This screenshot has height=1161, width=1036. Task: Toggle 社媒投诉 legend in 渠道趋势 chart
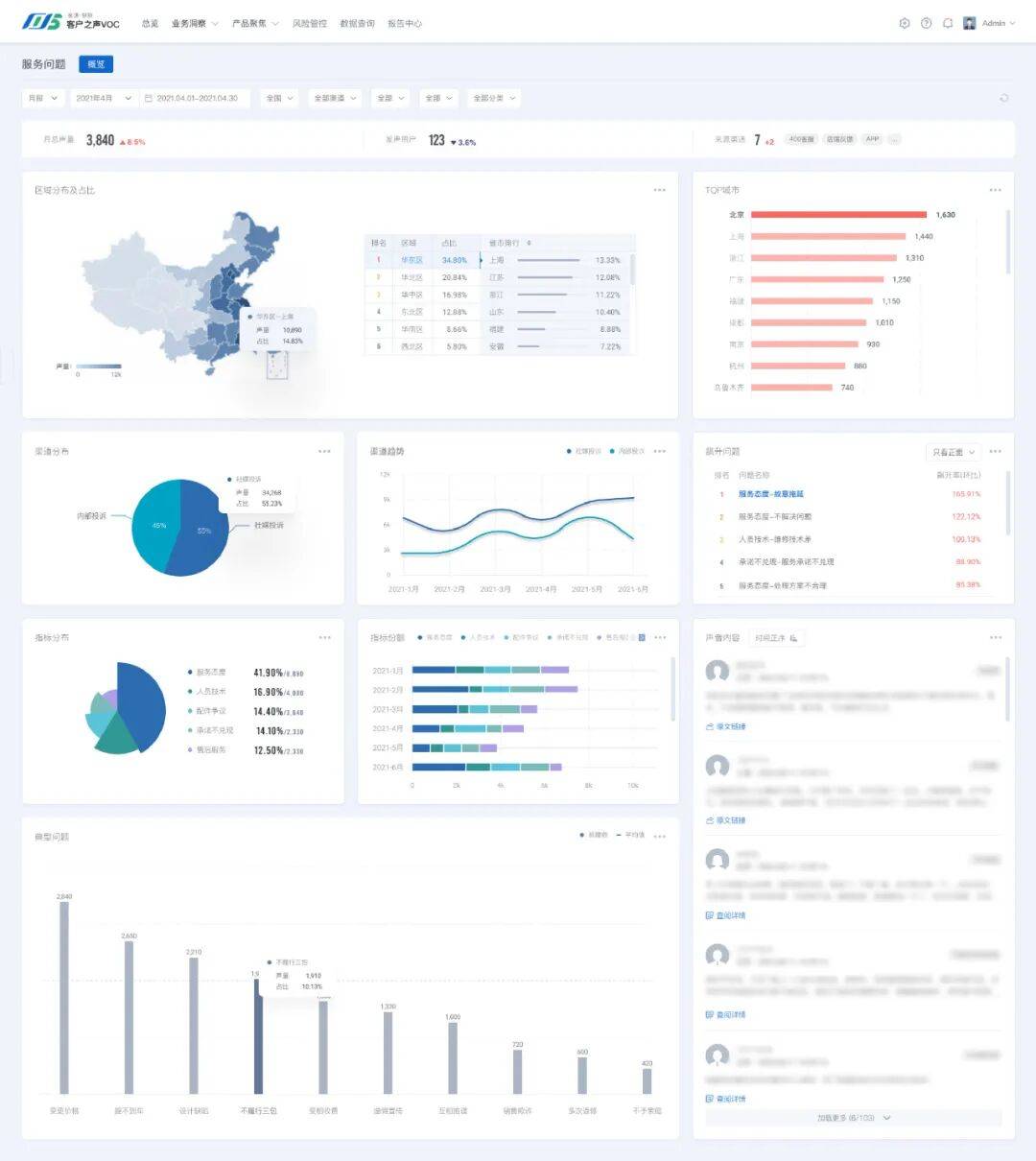[x=584, y=451]
